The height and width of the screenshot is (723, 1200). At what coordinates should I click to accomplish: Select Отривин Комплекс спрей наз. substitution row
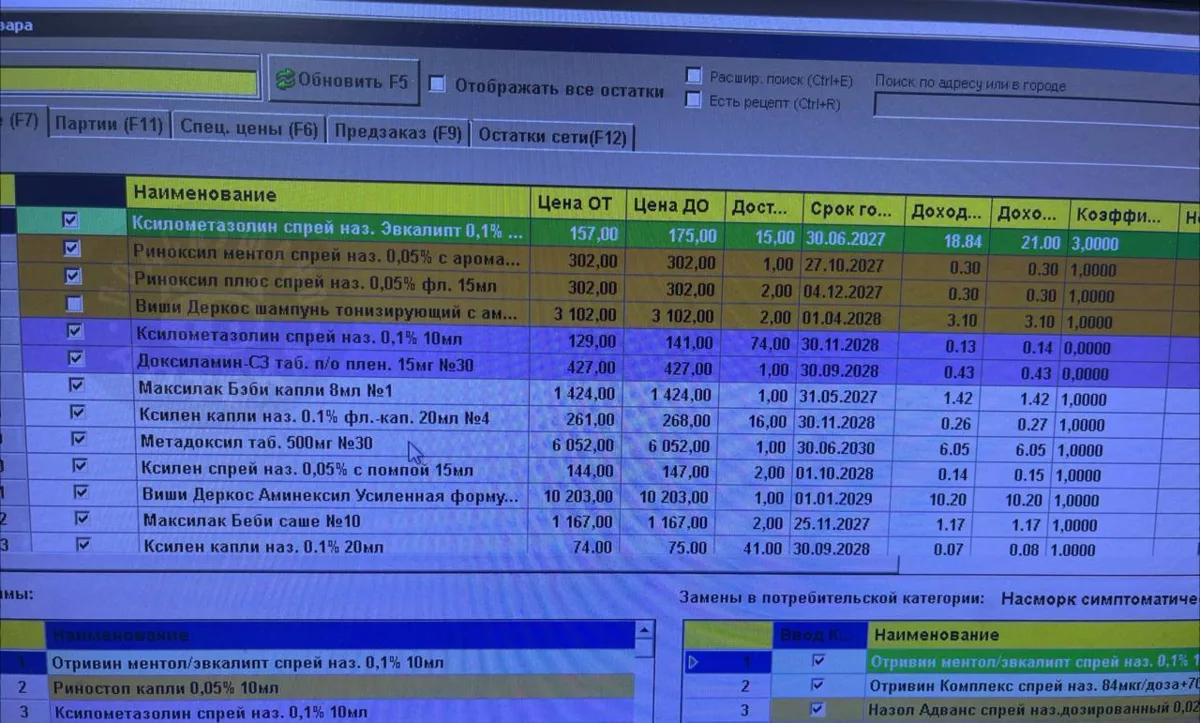pos(1032,686)
